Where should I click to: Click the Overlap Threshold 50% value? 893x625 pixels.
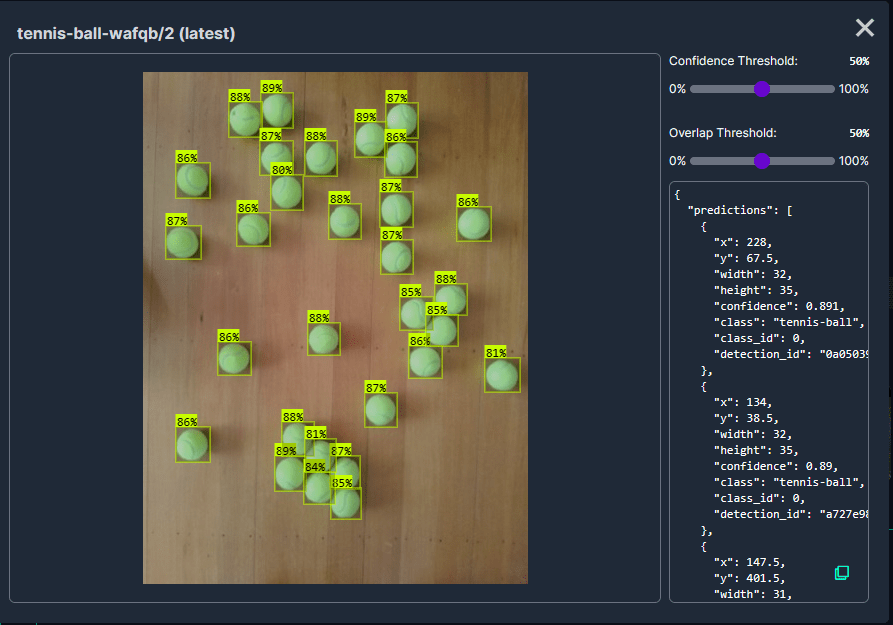(x=858, y=133)
